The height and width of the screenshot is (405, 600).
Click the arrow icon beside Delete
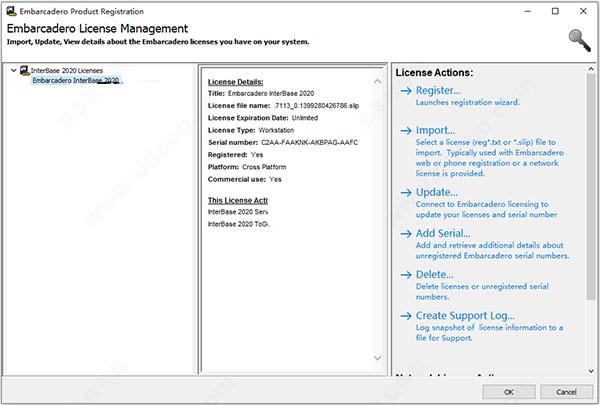[406, 275]
